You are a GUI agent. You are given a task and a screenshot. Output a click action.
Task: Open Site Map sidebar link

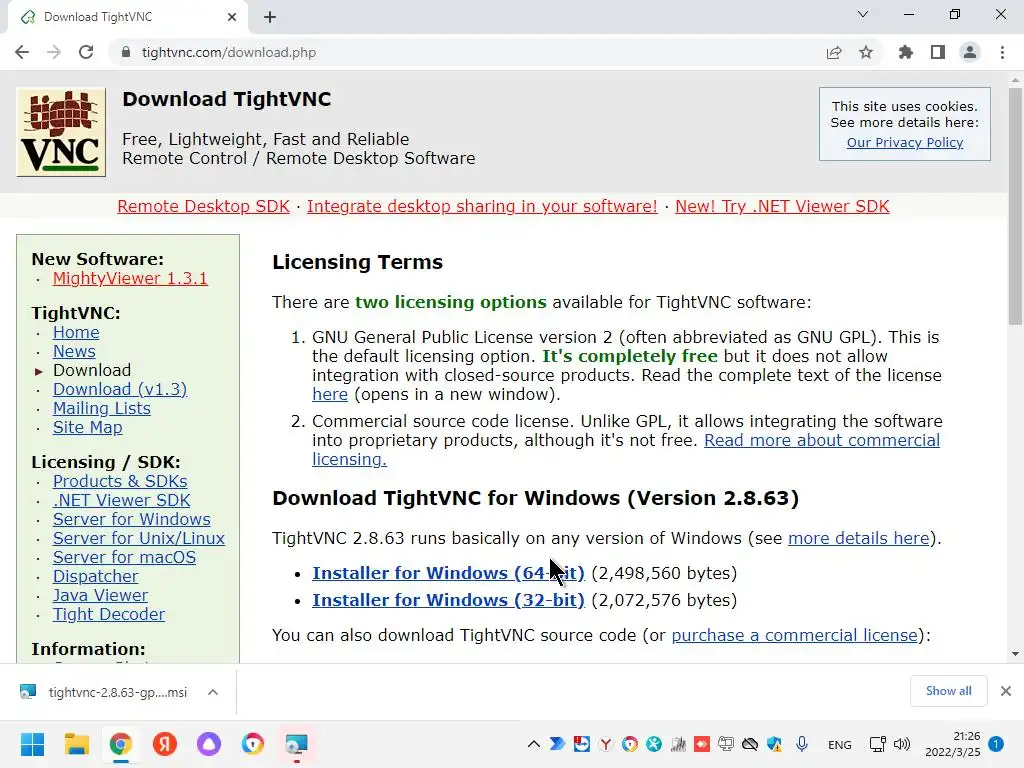coord(88,427)
